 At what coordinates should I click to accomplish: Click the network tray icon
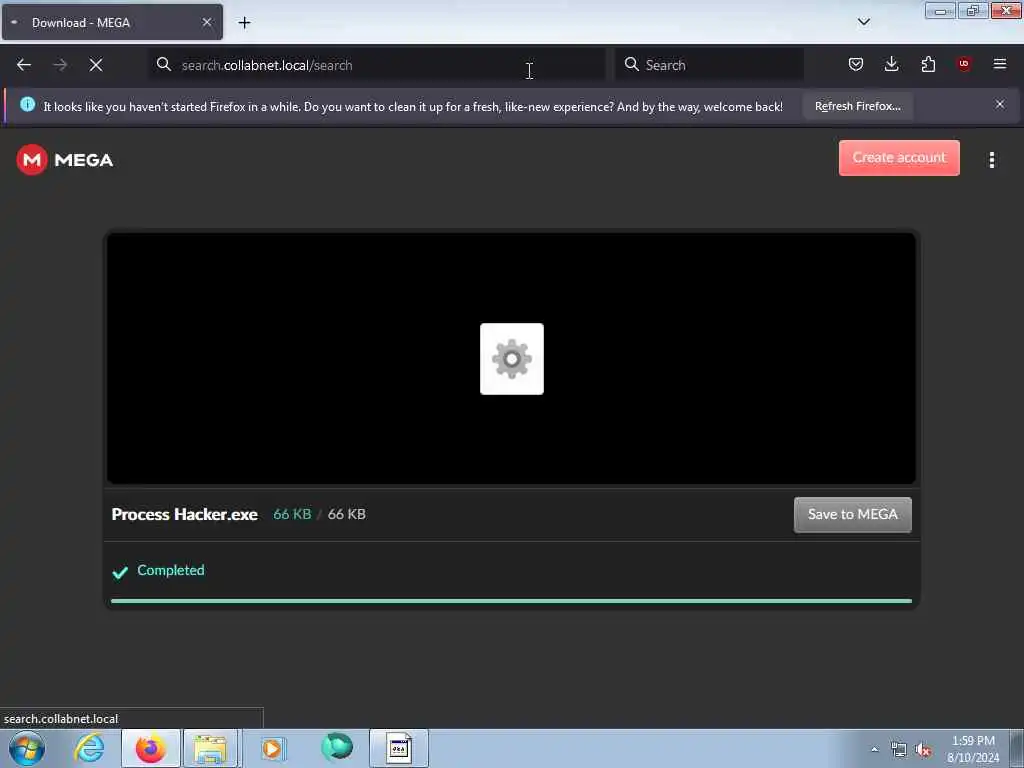[x=899, y=750]
